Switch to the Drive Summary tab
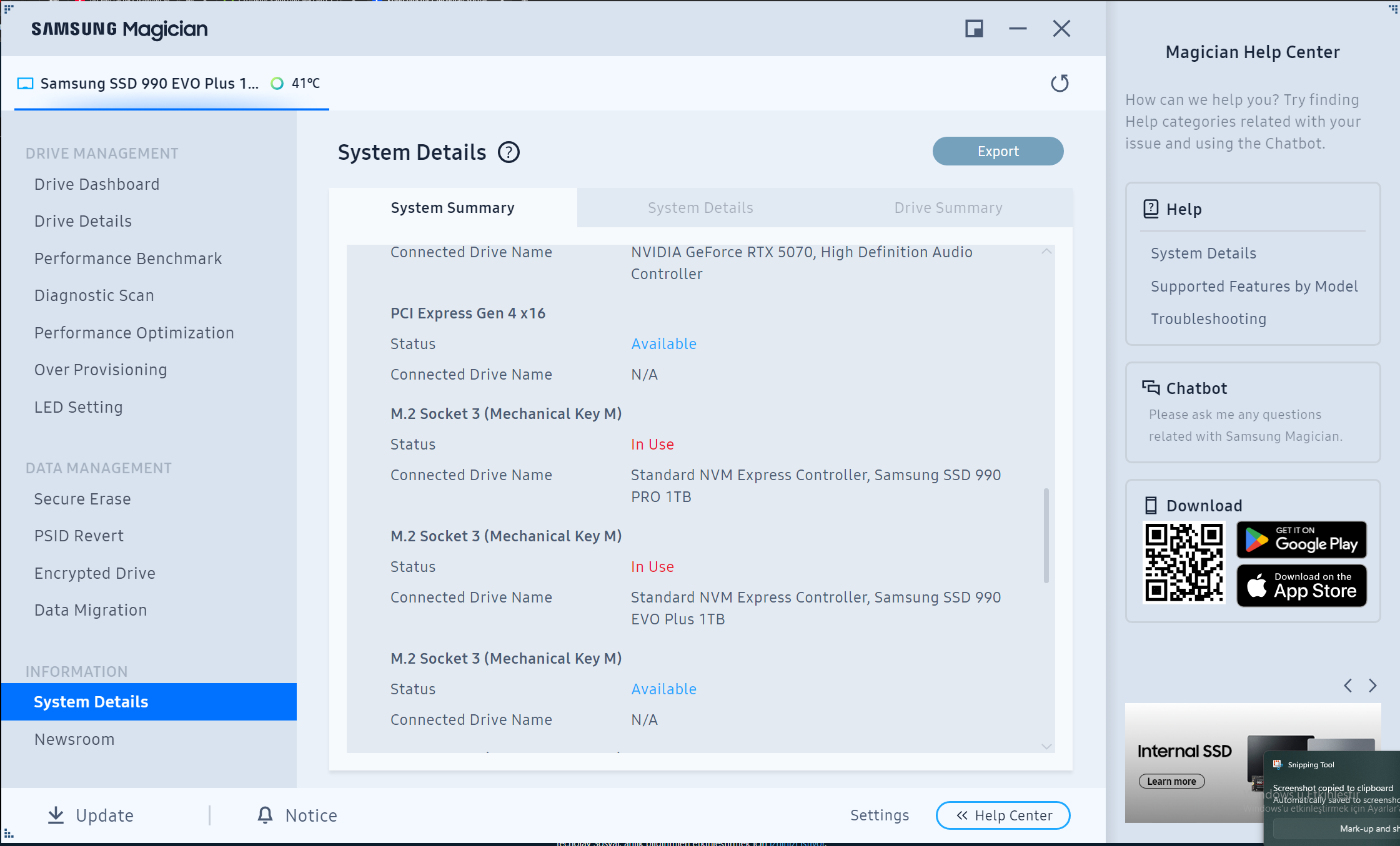Screen dimensions: 1400x846 pyautogui.click(x=948, y=208)
